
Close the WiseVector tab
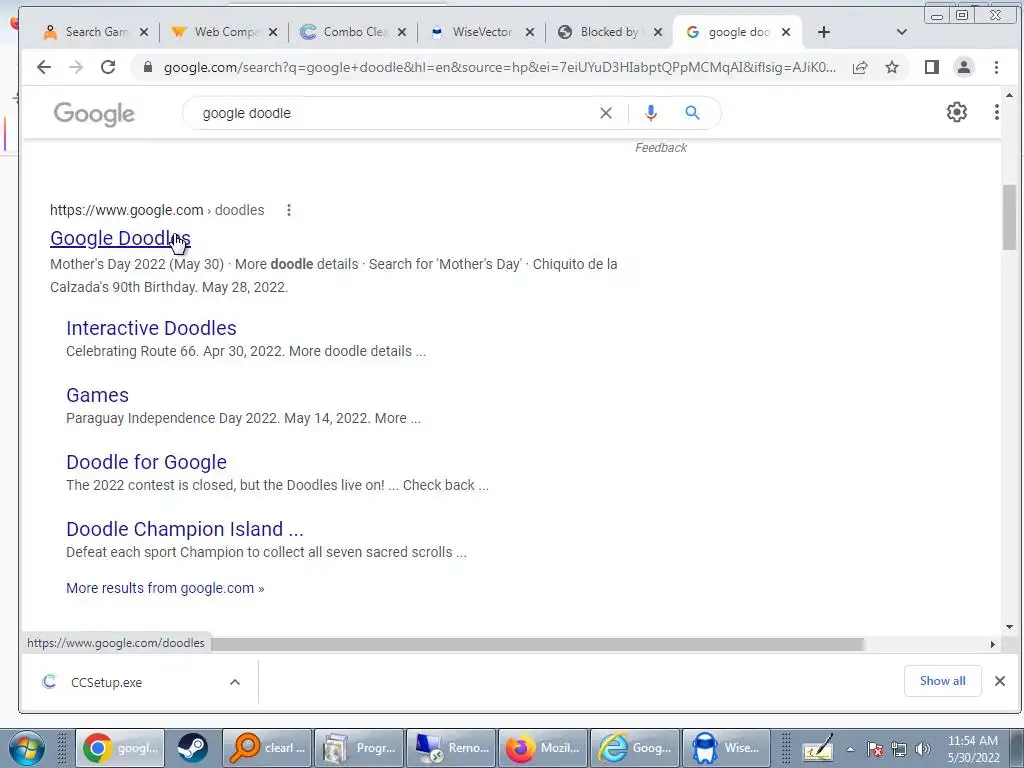point(530,32)
